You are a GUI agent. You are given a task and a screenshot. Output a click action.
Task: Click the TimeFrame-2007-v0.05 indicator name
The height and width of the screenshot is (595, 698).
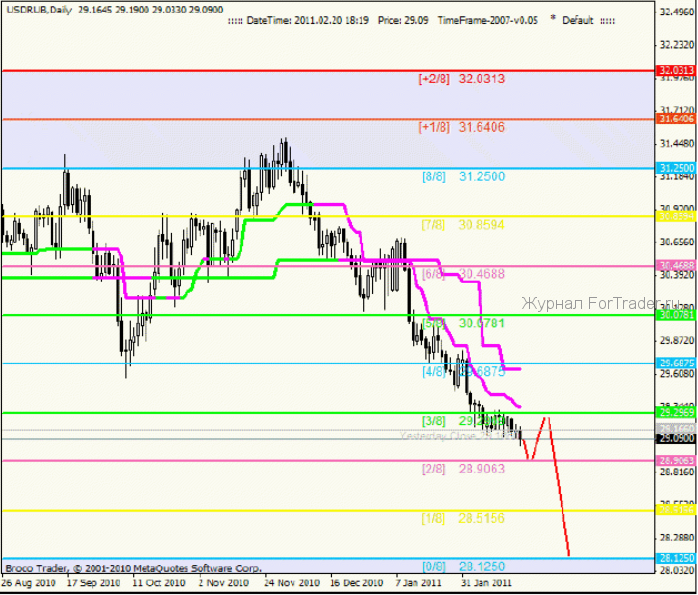[x=487, y=20]
